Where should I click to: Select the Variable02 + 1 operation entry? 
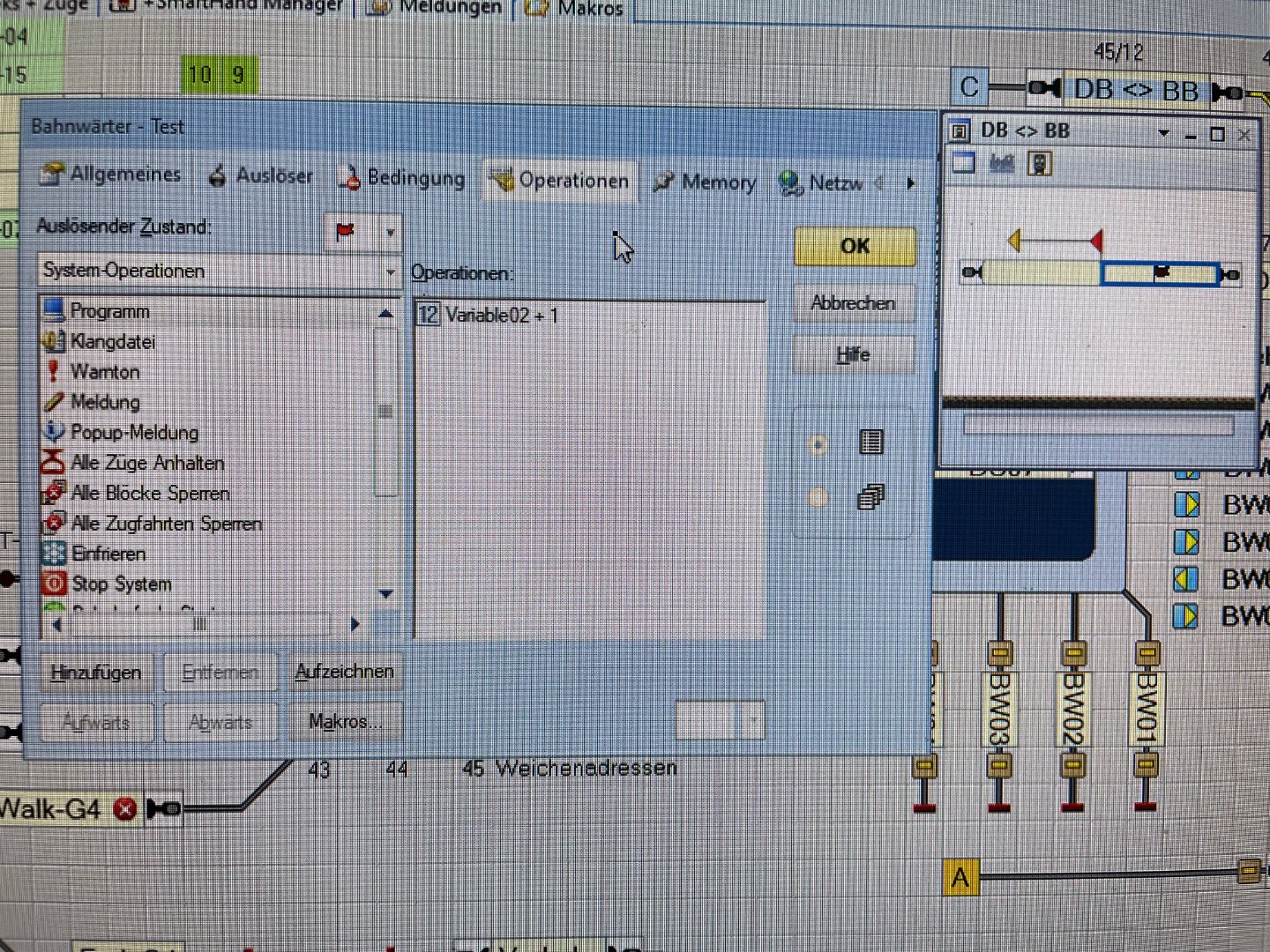tap(501, 315)
